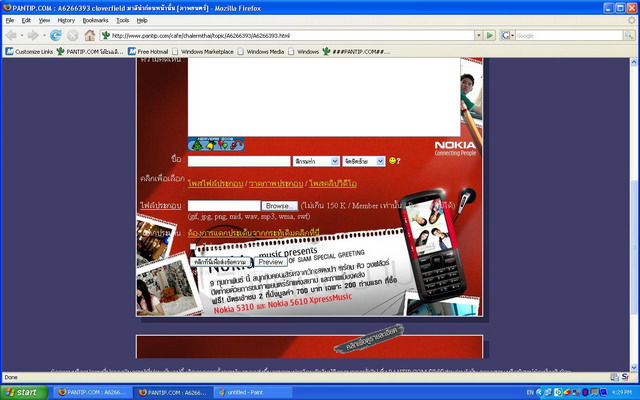Click the last orange link on options row

coord(333,184)
